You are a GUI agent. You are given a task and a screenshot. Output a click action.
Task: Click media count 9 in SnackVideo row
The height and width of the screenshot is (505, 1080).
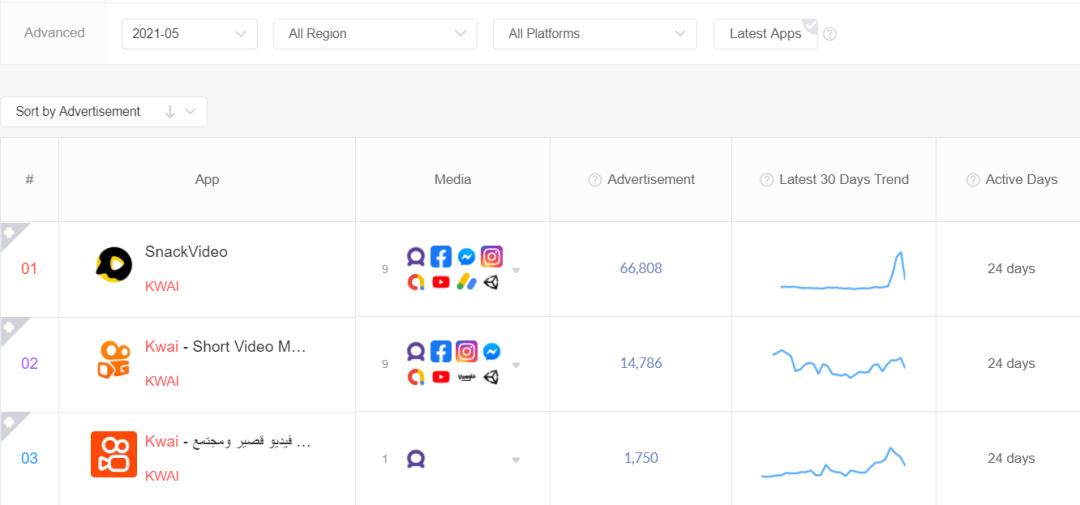pyautogui.click(x=385, y=270)
